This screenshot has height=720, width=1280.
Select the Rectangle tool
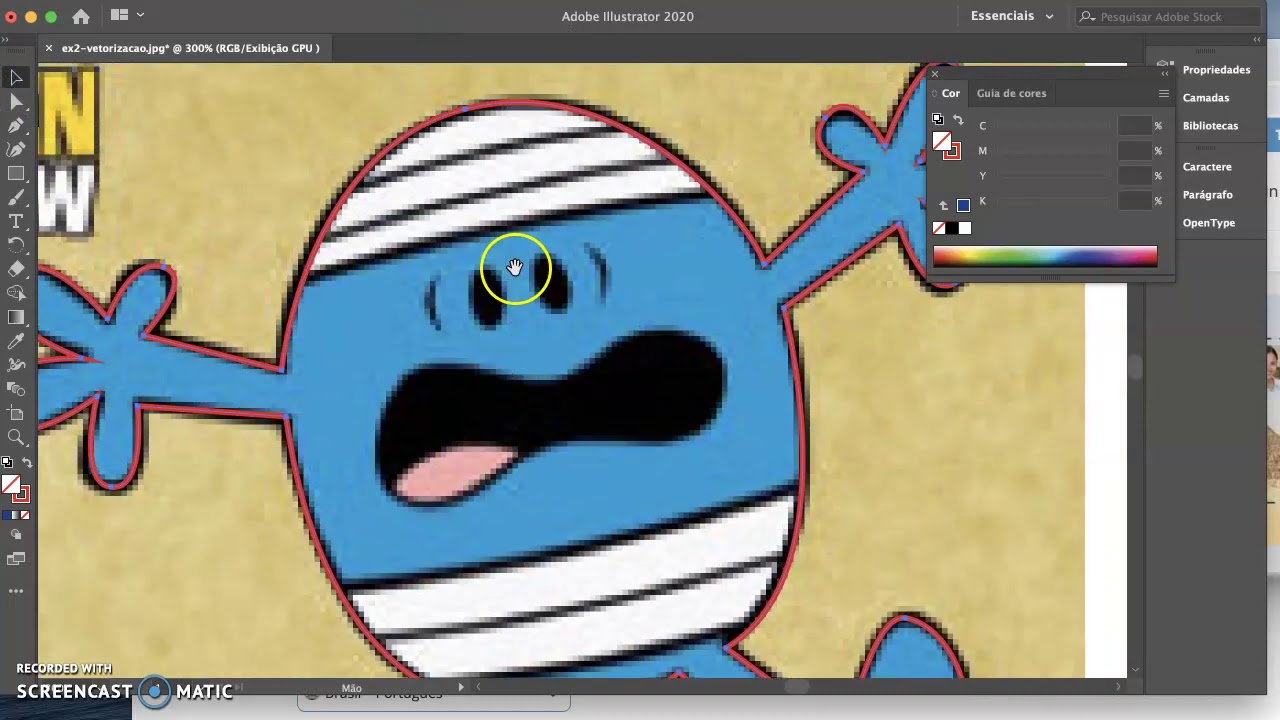[16, 174]
